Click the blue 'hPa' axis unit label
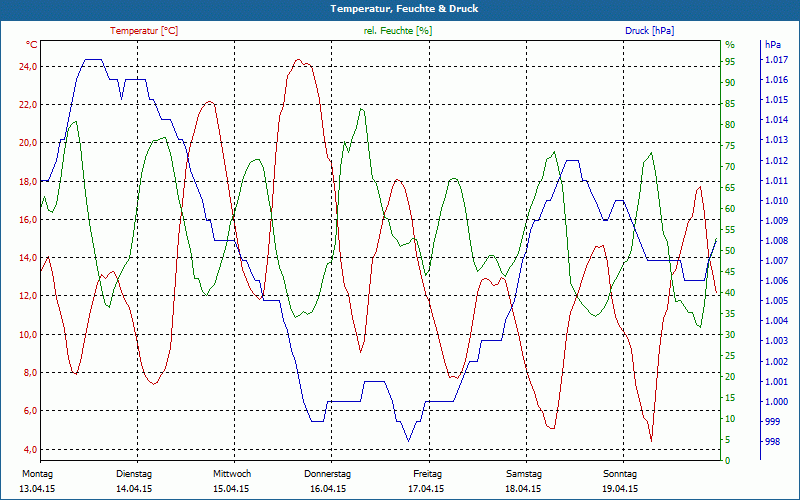800x500 pixels. pos(773,45)
